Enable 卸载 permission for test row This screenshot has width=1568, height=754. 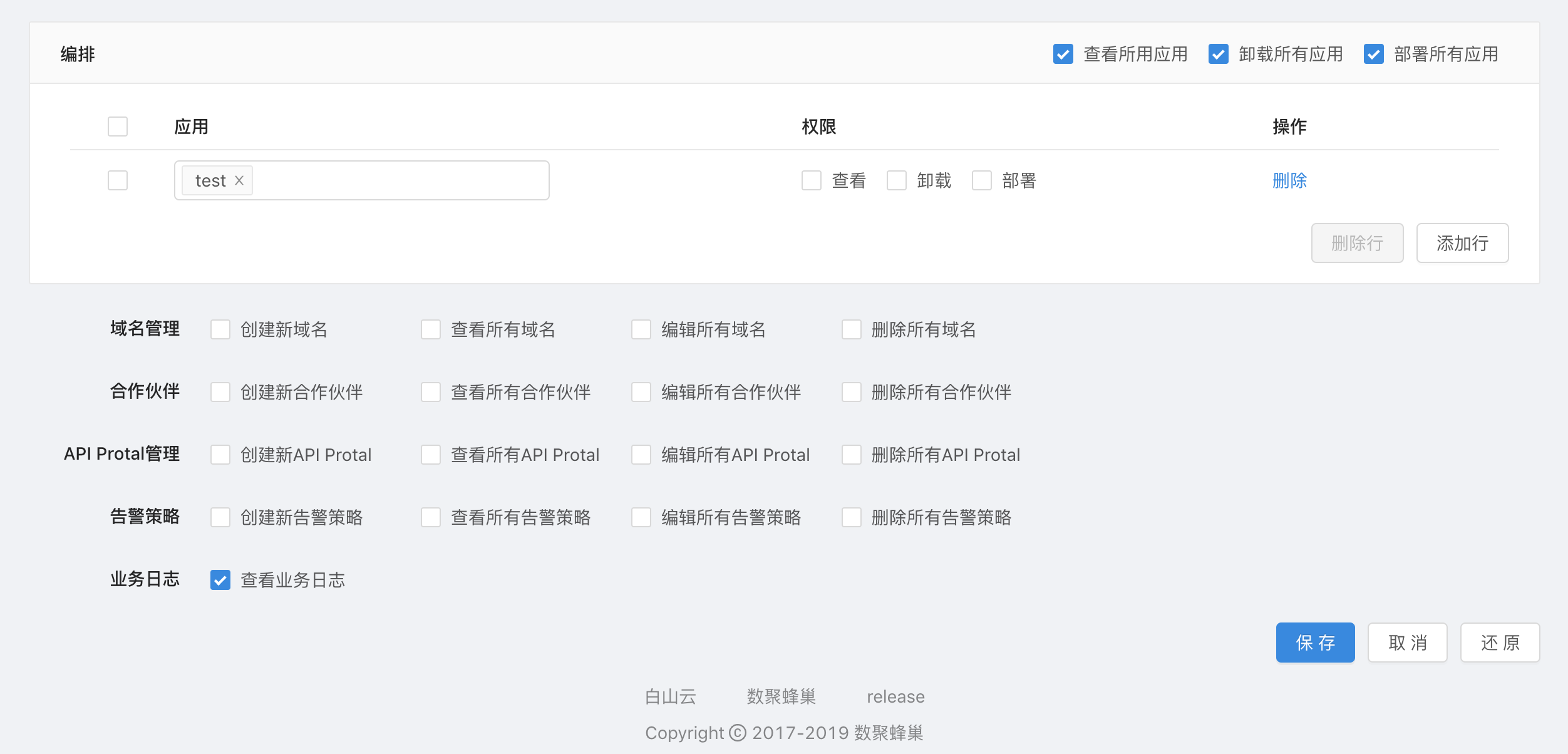click(897, 180)
